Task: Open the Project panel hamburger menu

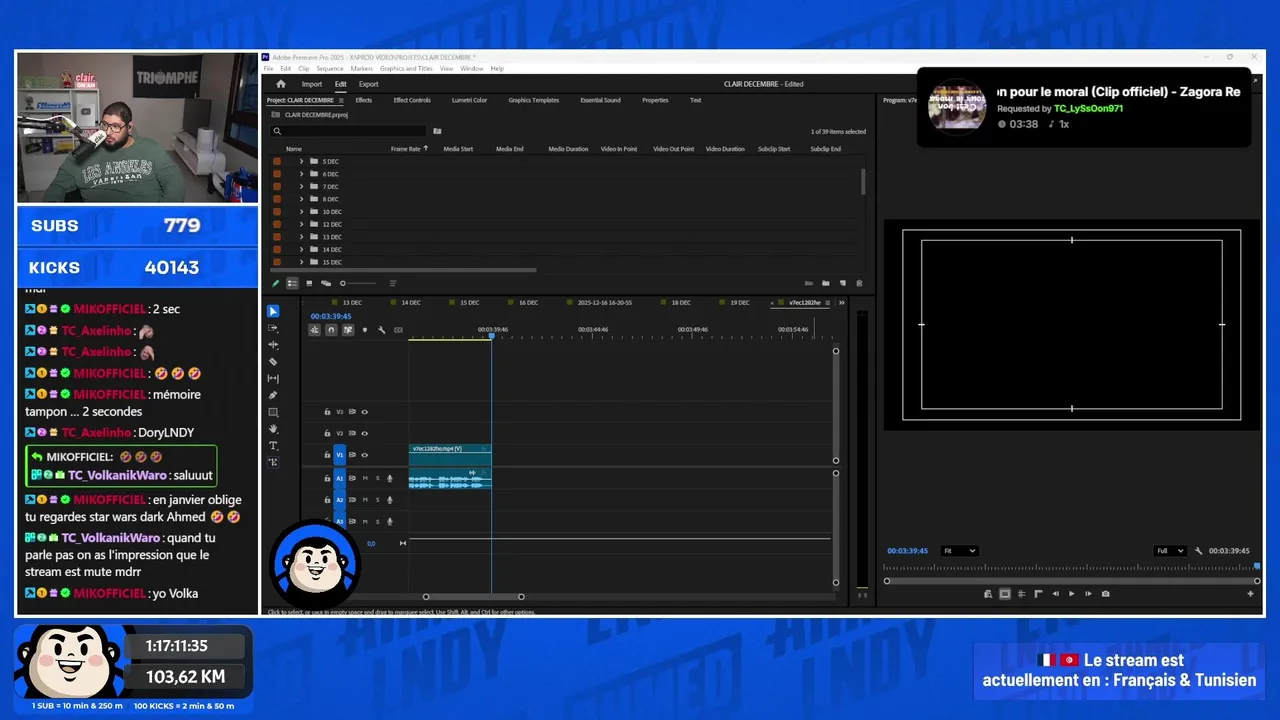Action: [x=341, y=100]
